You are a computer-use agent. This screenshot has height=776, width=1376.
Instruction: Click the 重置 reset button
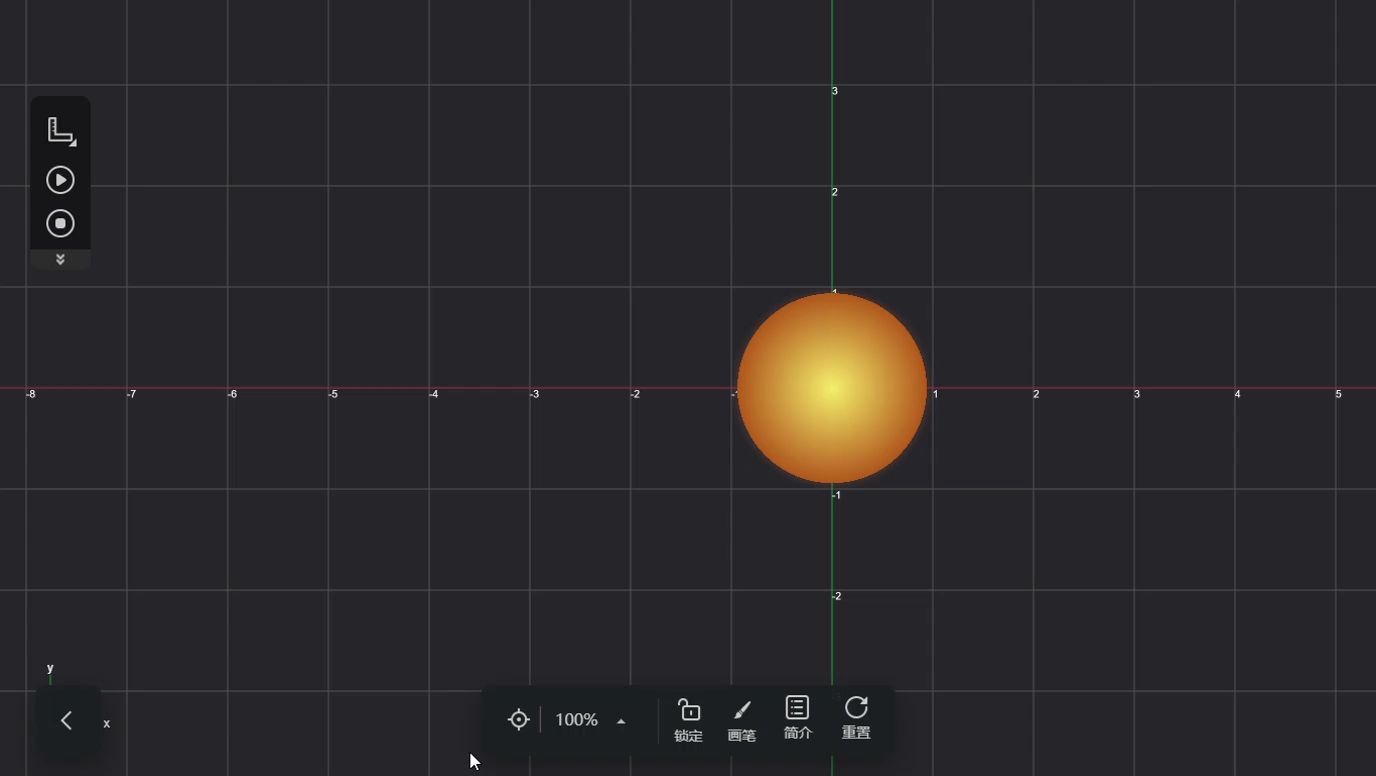(856, 718)
